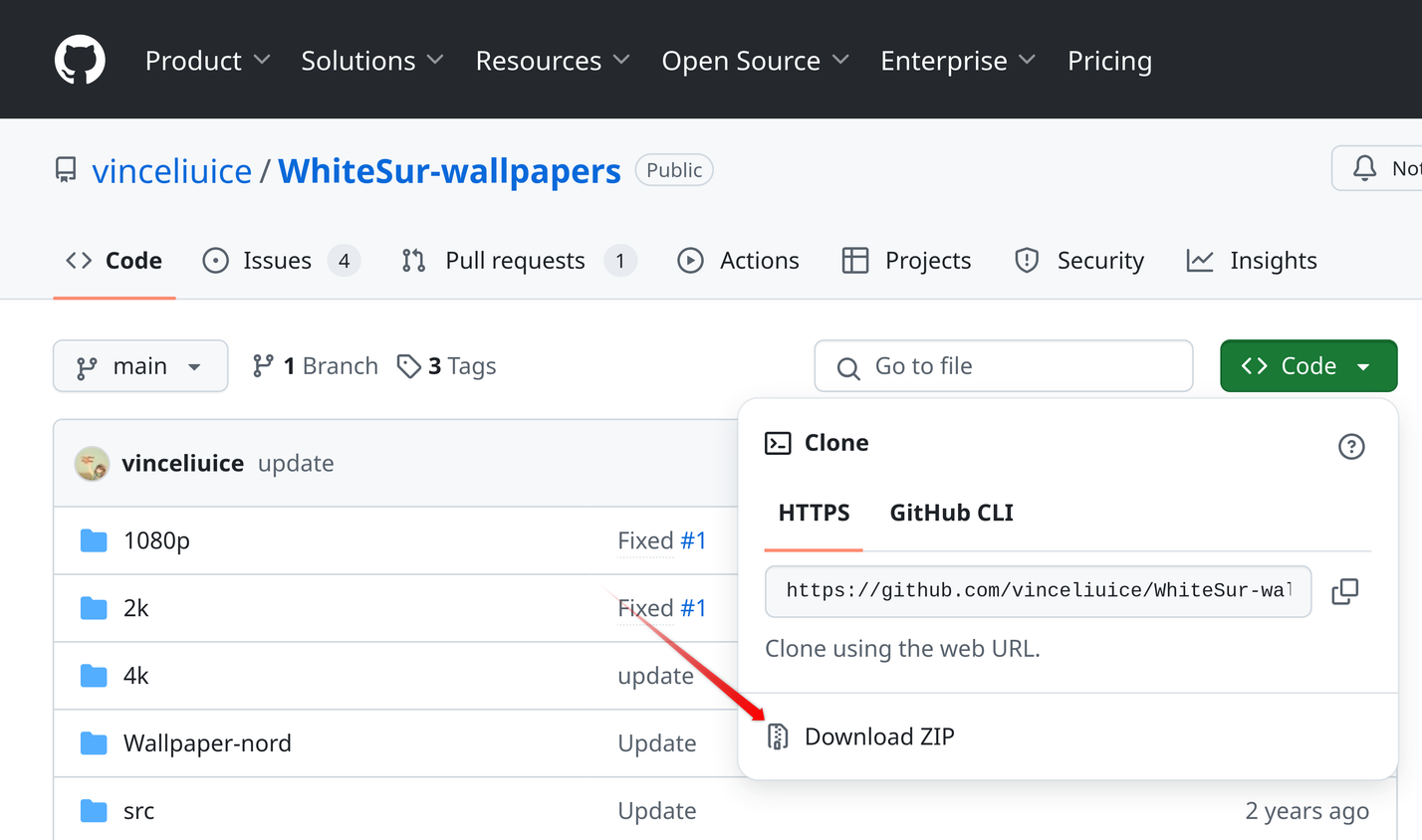Toggle the green Code dropdown button

click(x=1308, y=366)
